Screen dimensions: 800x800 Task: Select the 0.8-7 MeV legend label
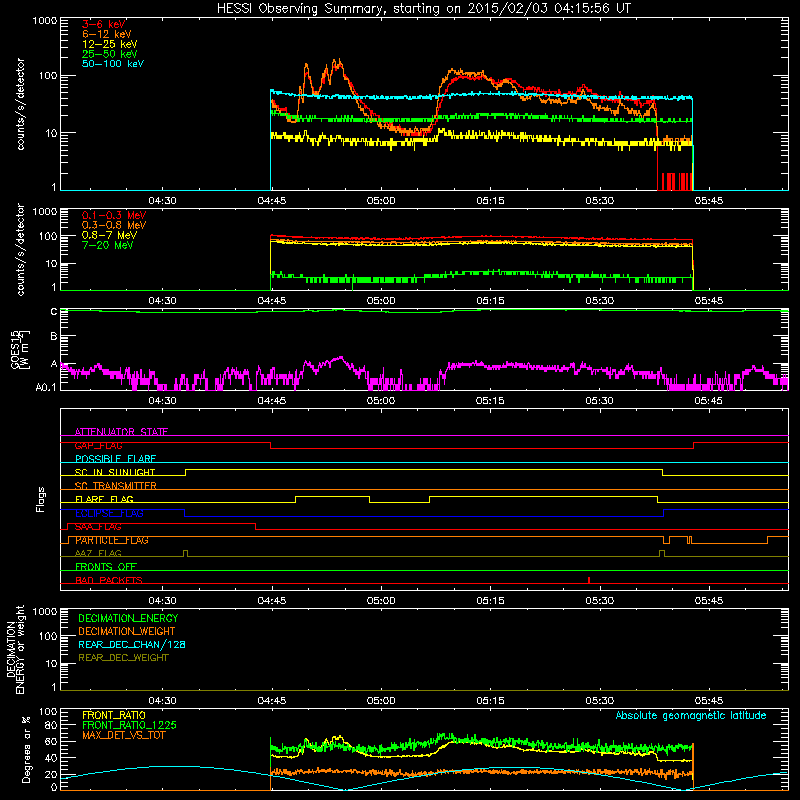(x=109, y=235)
